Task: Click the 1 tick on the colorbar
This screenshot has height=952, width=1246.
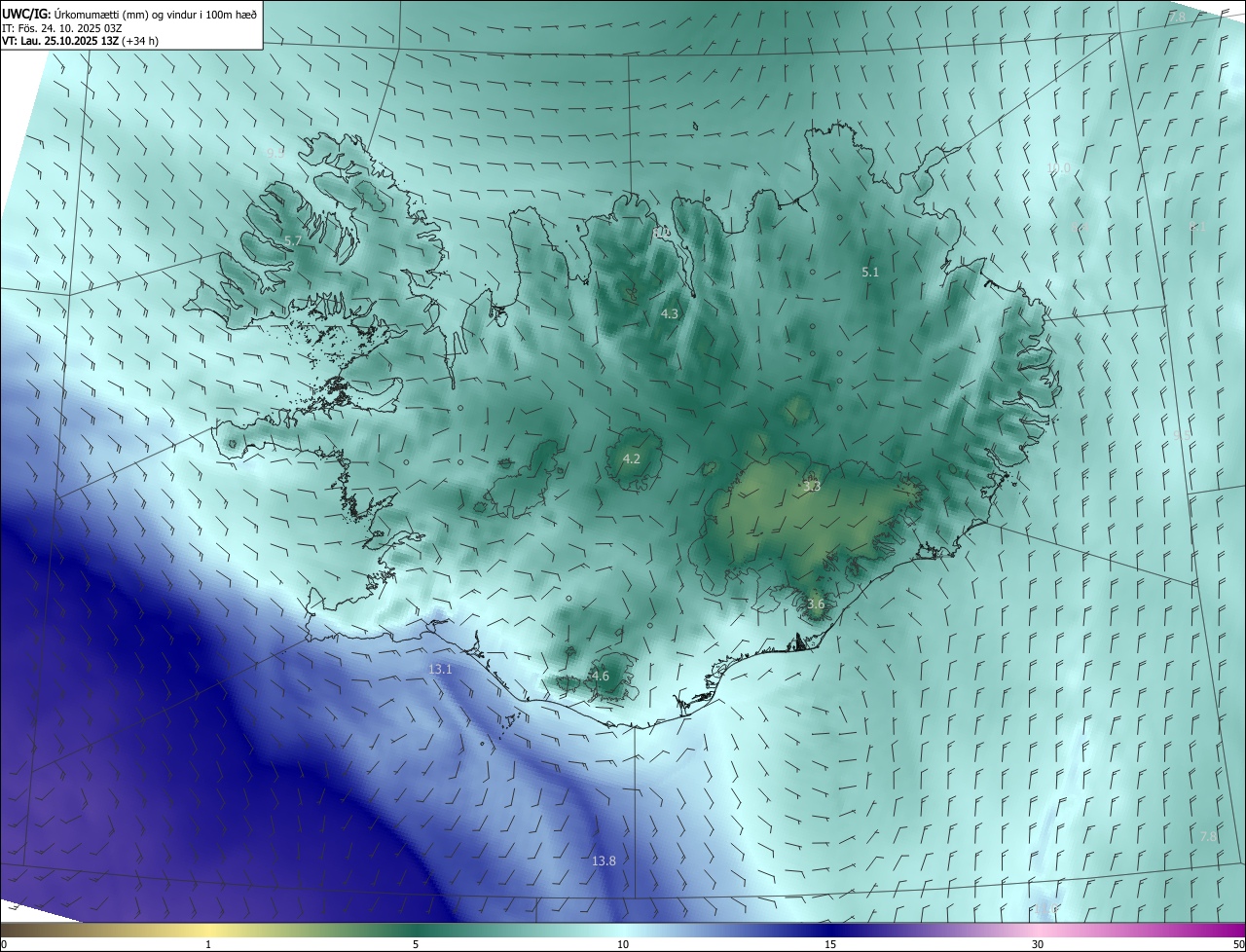Action: (x=208, y=944)
